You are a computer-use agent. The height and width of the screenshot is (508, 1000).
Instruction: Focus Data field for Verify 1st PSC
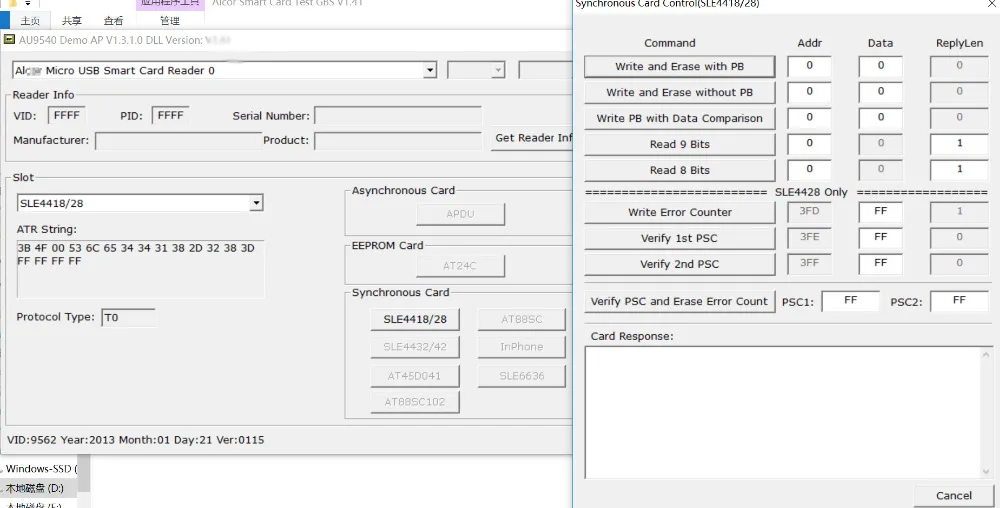pyautogui.click(x=880, y=238)
